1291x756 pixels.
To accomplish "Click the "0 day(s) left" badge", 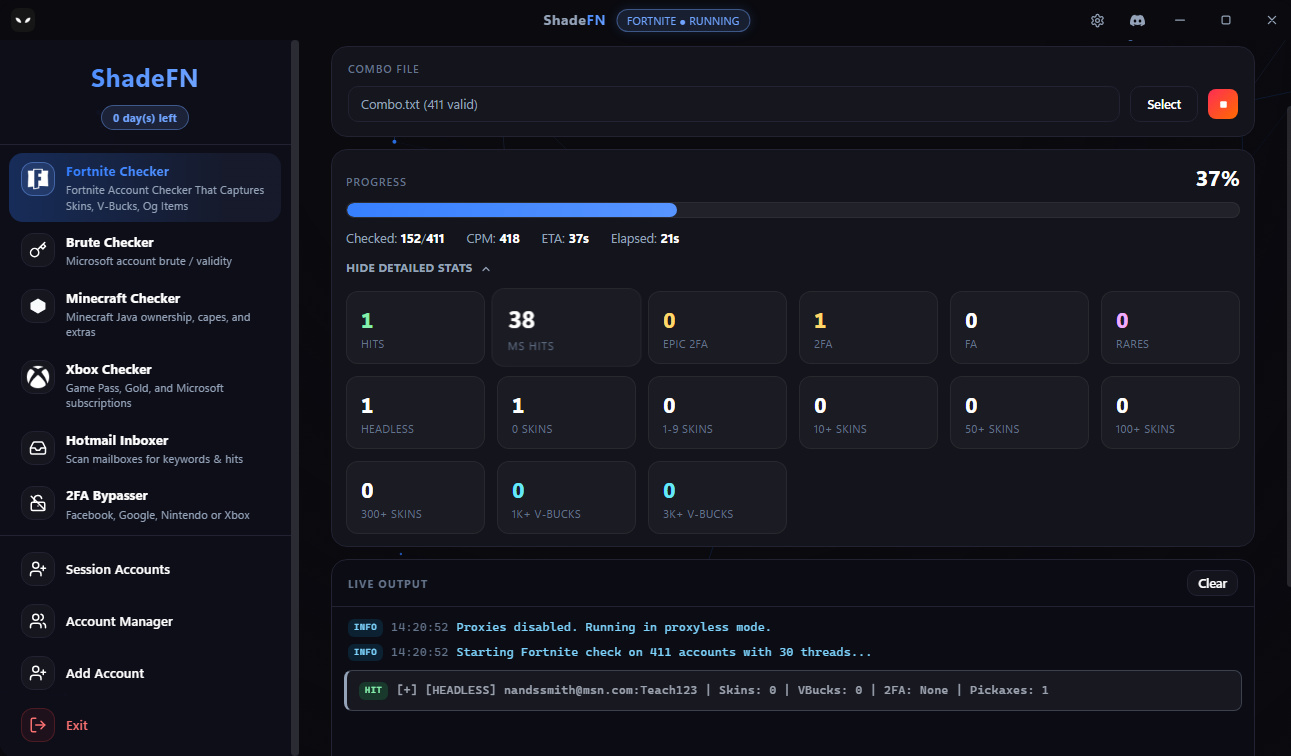I will [145, 118].
